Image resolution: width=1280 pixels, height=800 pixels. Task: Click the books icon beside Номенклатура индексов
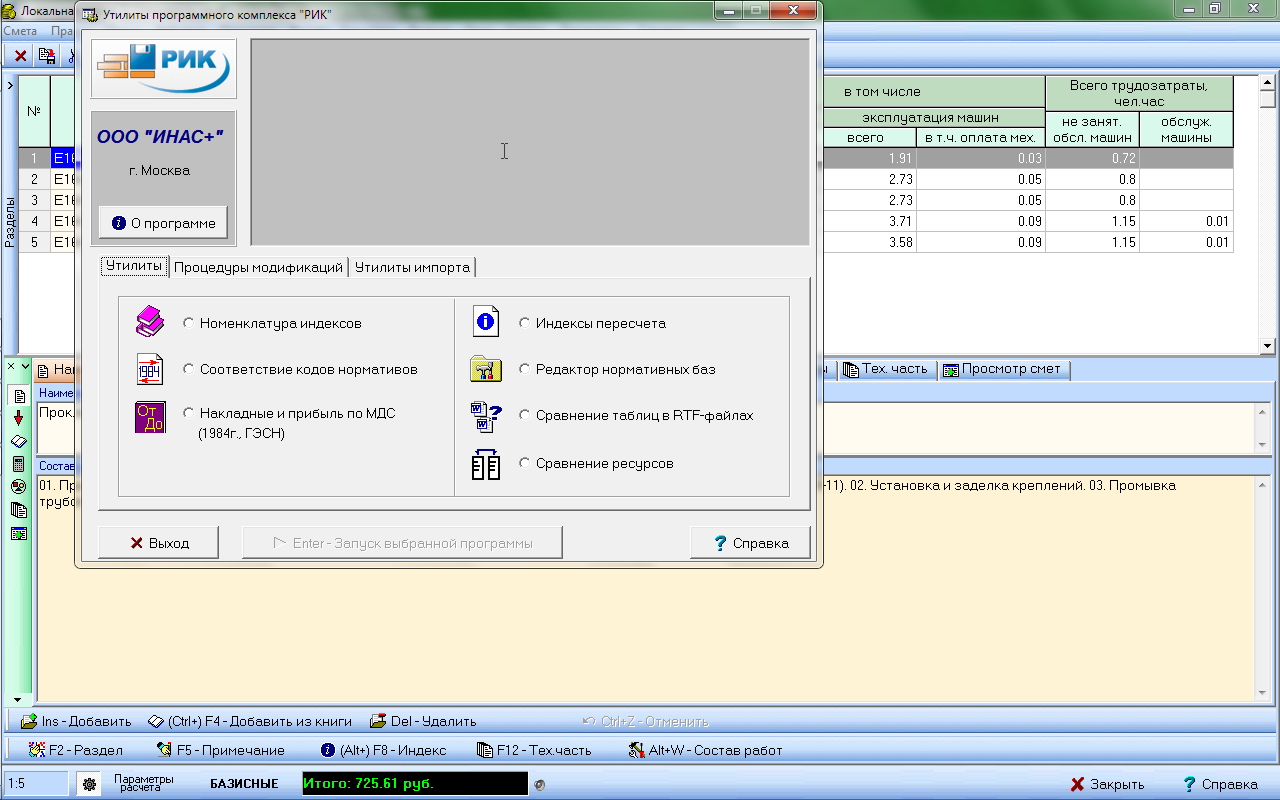tap(150, 322)
